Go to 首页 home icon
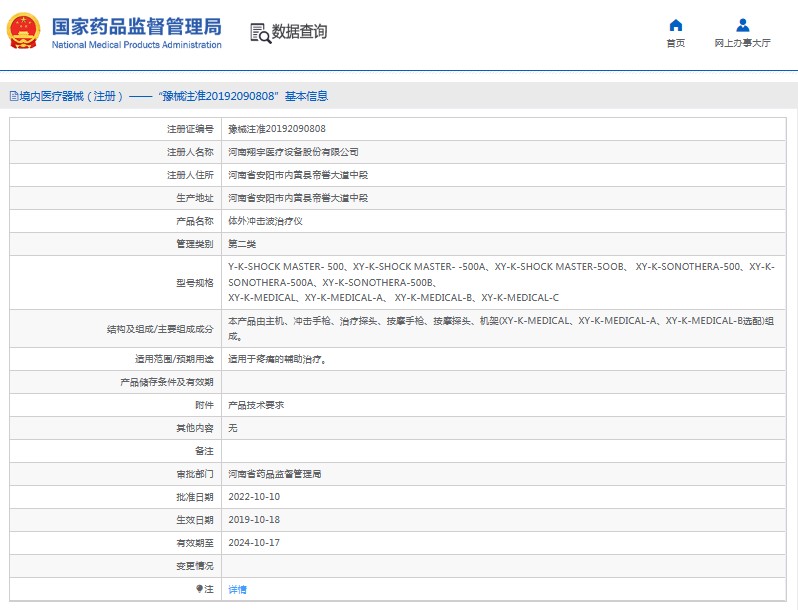 click(675, 25)
